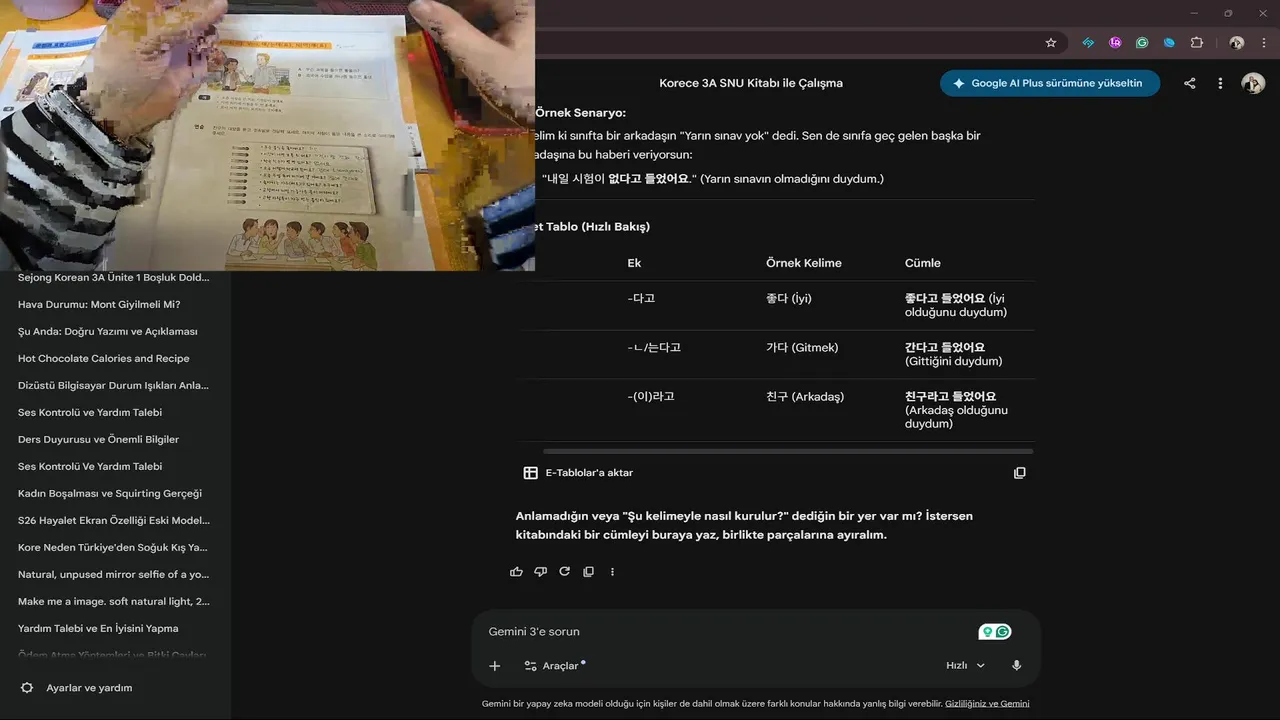Click the Örnek Kelime column header
The image size is (1280, 720).
(804, 263)
